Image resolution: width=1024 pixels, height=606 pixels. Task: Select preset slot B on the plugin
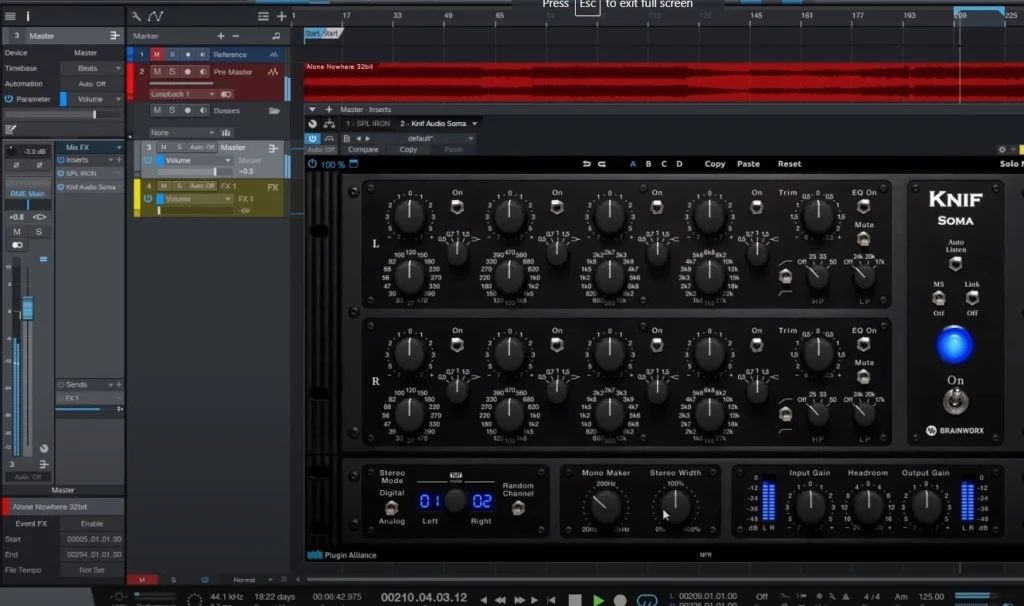coord(646,163)
